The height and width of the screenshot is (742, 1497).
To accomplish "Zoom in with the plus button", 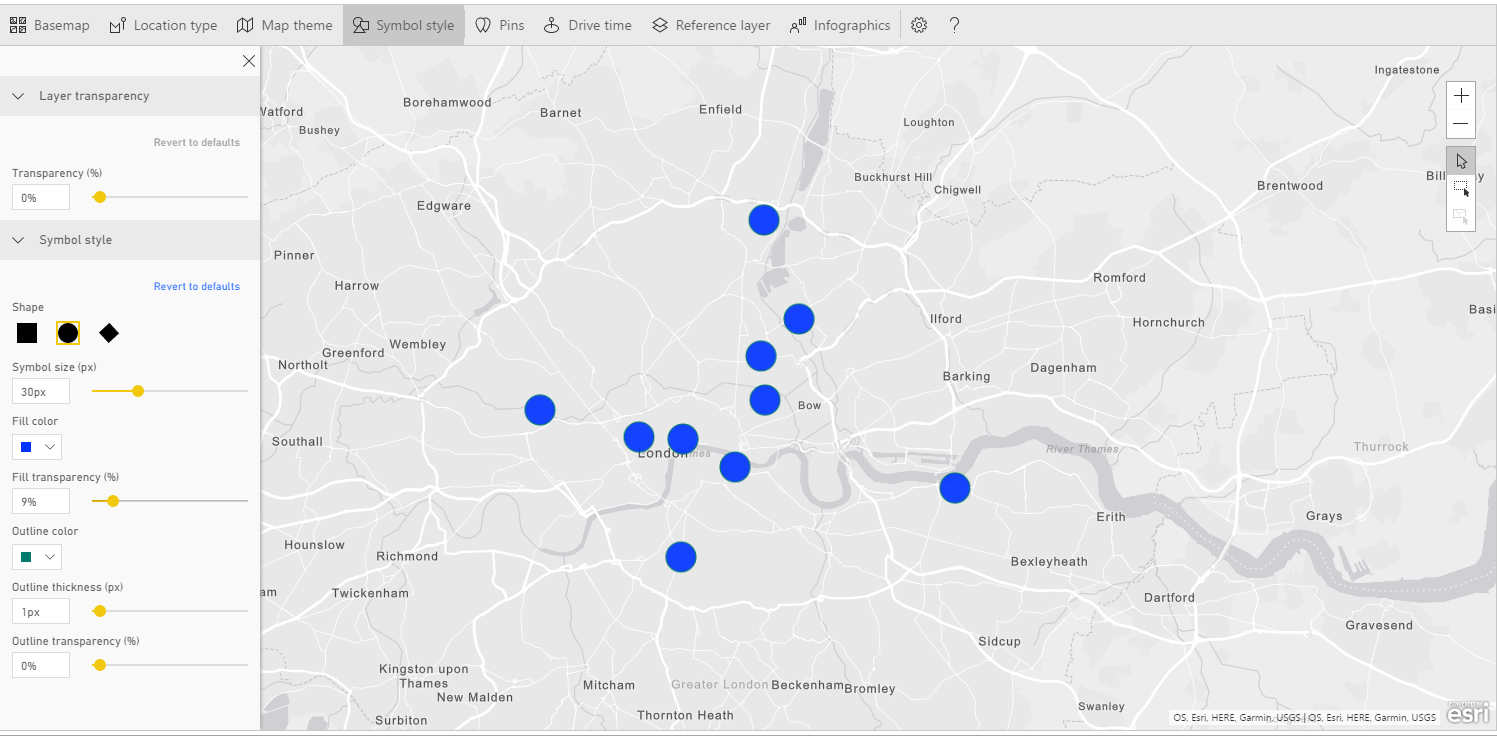I will coord(1461,96).
